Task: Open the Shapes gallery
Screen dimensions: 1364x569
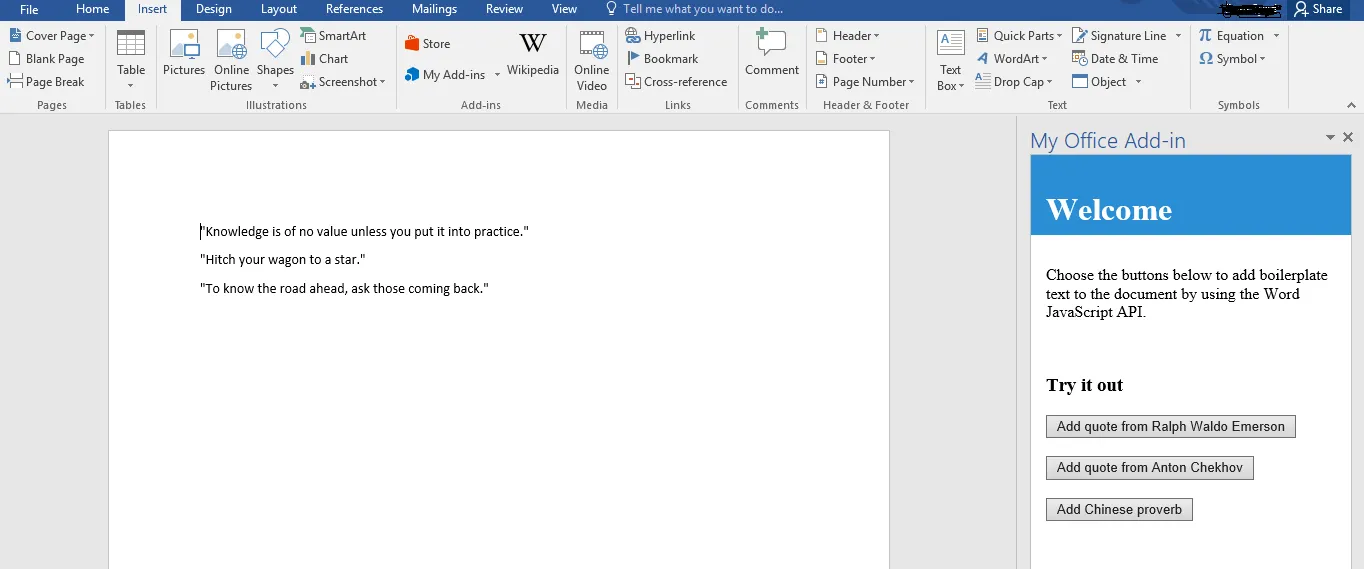Action: (275, 59)
